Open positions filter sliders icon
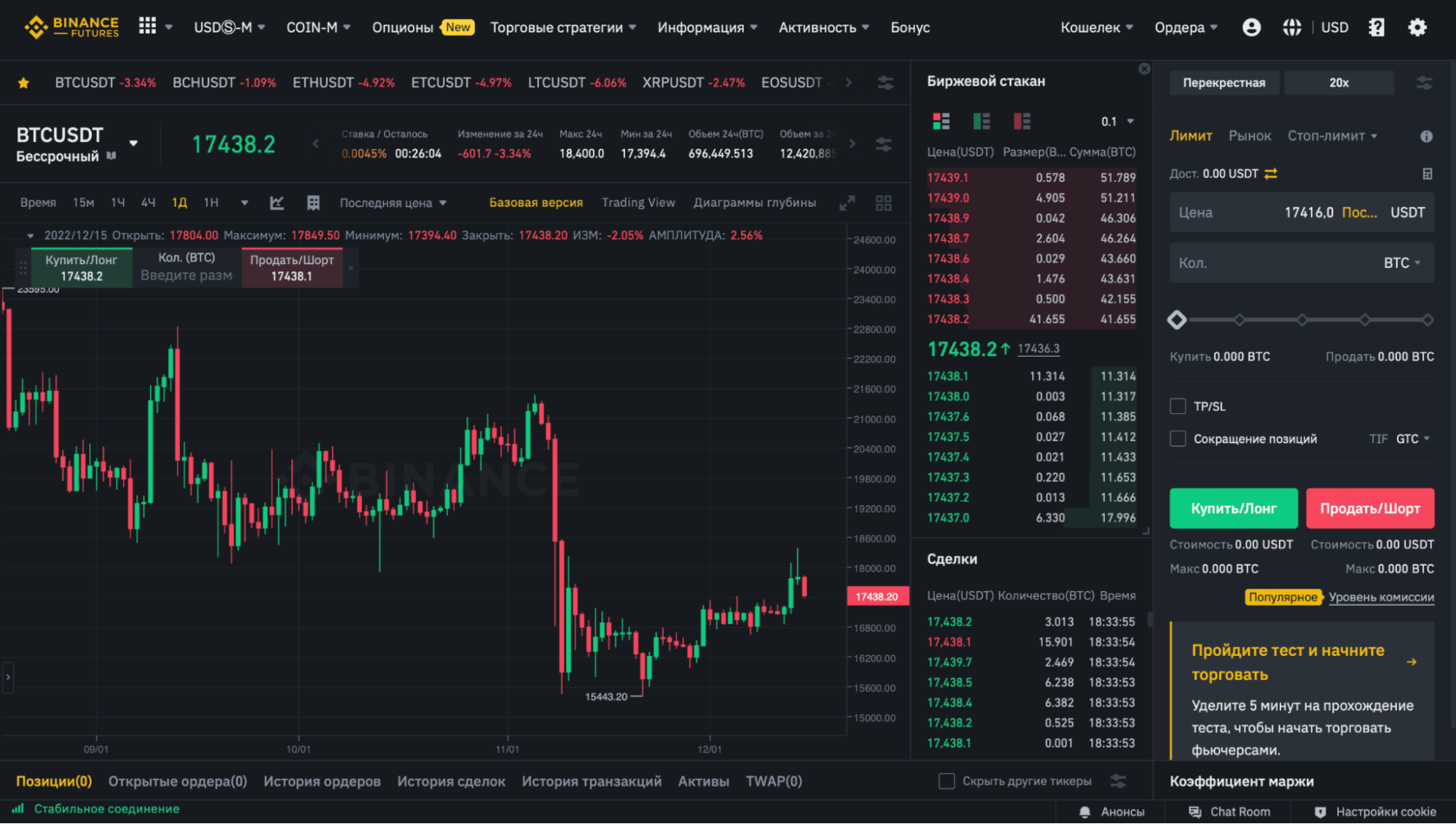This screenshot has width=1456, height=824. [x=1119, y=781]
